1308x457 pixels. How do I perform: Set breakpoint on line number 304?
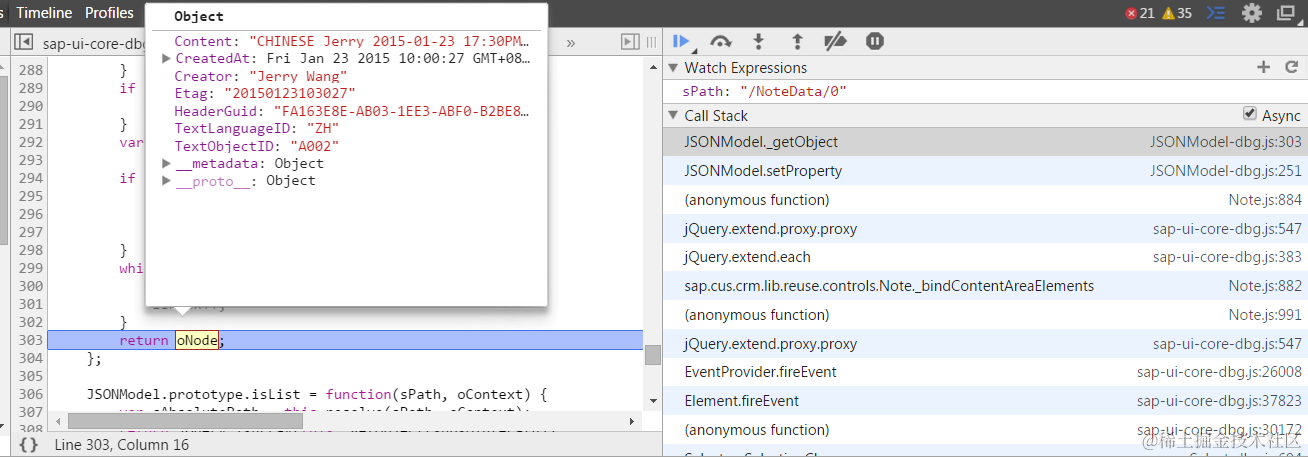coord(31,358)
